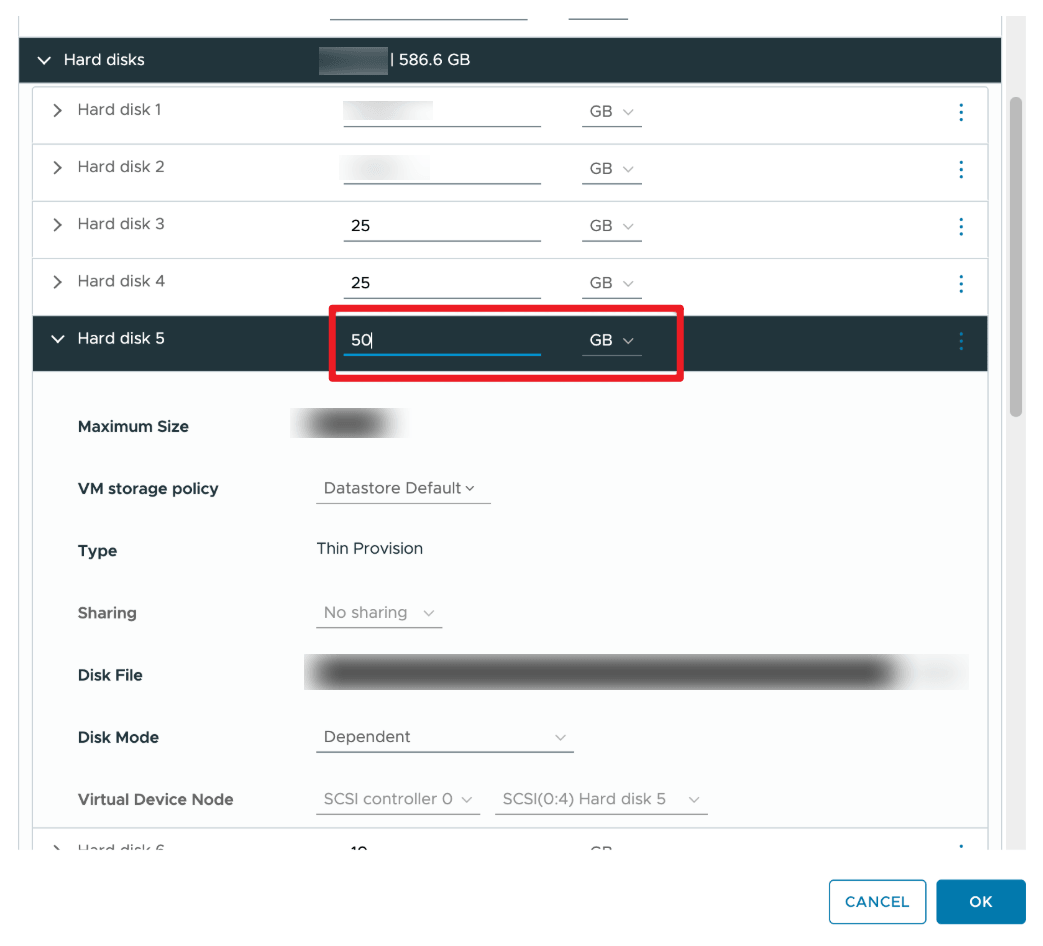The image size is (1043, 946).
Task: Click Hard disk 2 size field
Action: tap(442, 169)
